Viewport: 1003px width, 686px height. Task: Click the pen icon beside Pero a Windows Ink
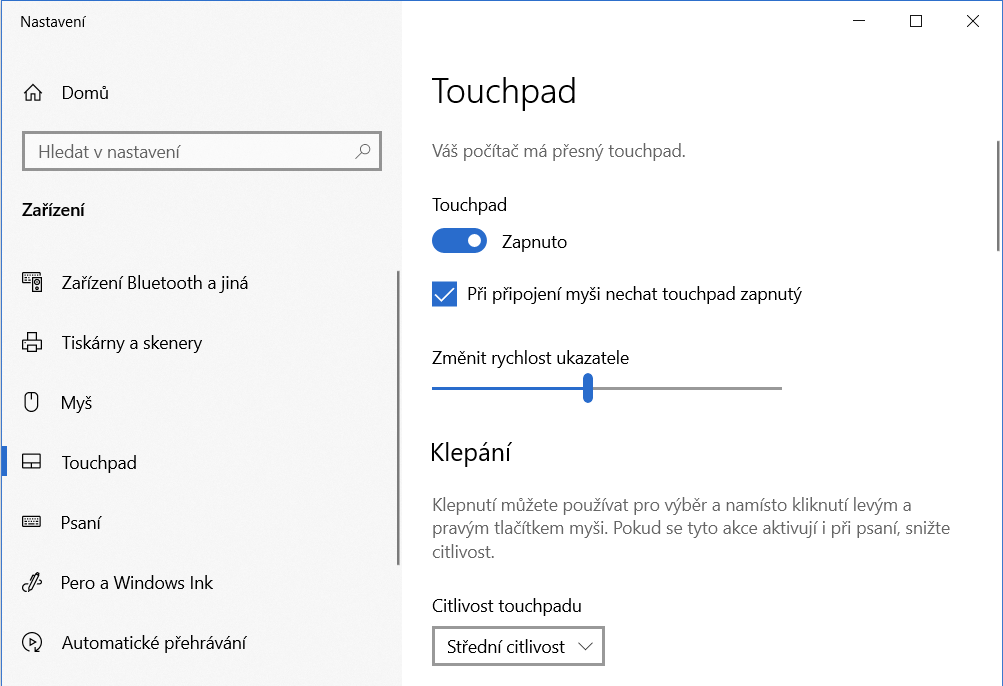pos(32,582)
